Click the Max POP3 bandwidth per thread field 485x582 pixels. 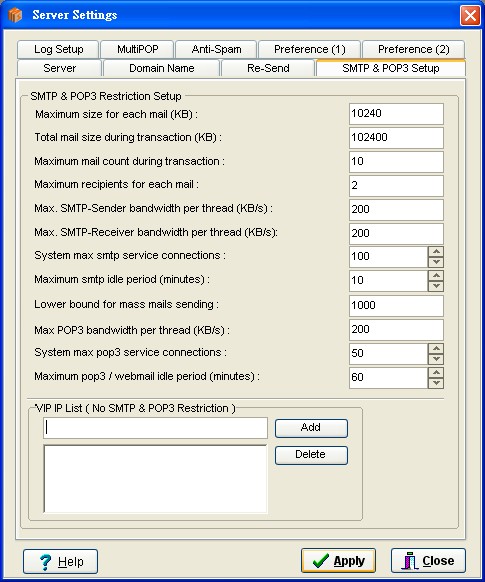[396, 330]
